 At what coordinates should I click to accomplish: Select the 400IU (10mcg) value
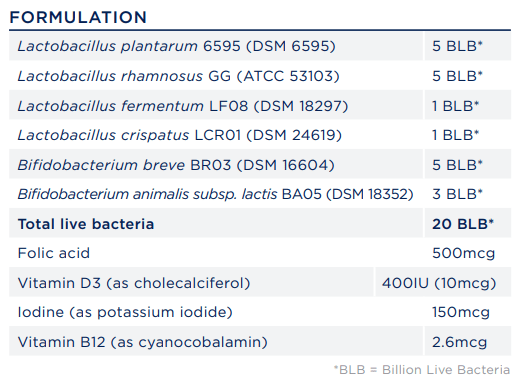(x=439, y=283)
